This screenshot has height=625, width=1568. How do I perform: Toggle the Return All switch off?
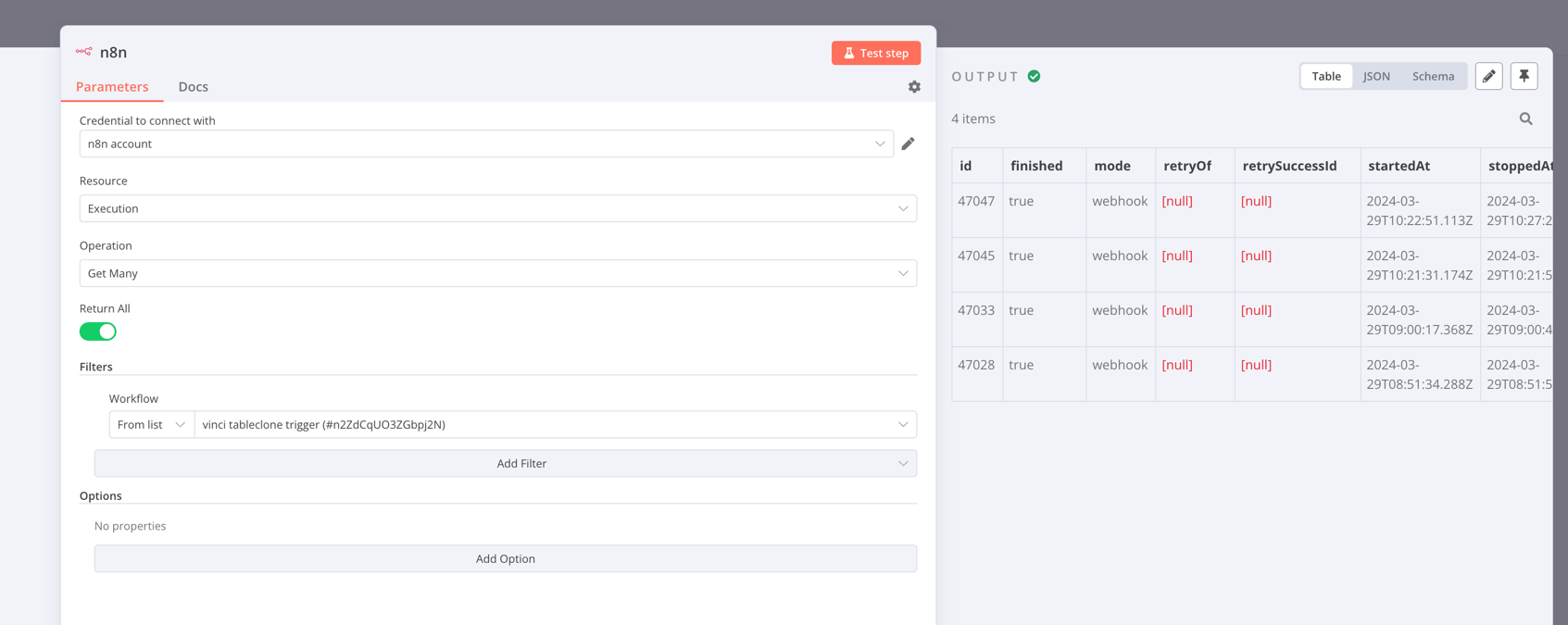pyautogui.click(x=98, y=331)
